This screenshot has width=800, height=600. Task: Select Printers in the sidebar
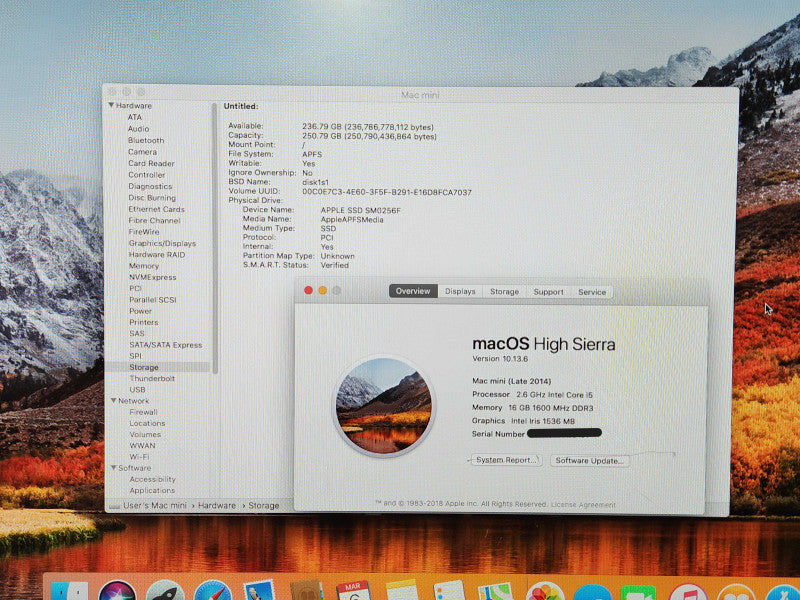[144, 322]
